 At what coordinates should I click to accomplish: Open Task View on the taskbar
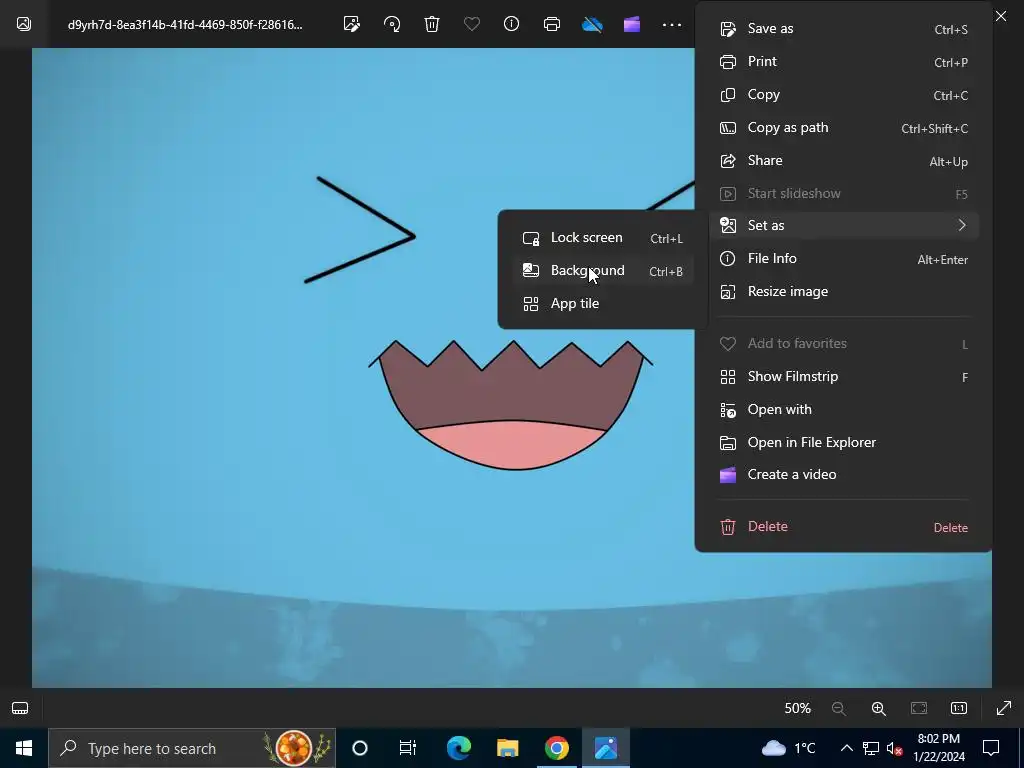408,748
